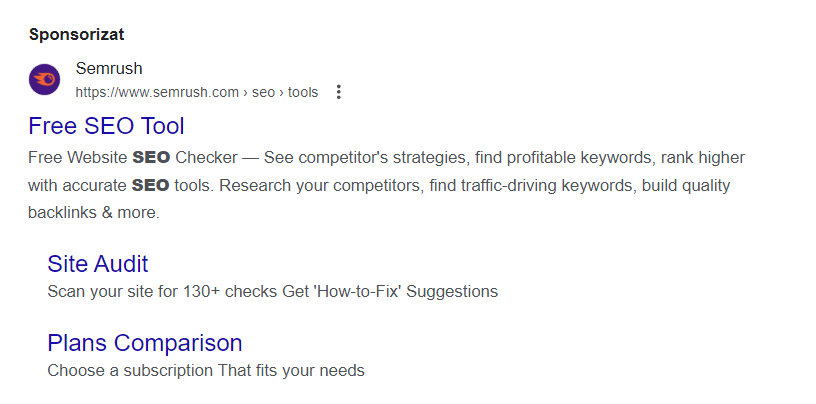Click the "seo" breadcrumb segment in URL

tap(263, 92)
